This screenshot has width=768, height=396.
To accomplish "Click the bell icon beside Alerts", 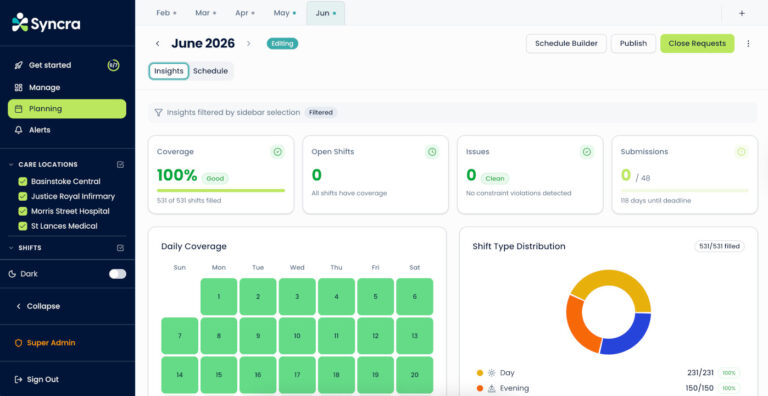I will point(19,130).
